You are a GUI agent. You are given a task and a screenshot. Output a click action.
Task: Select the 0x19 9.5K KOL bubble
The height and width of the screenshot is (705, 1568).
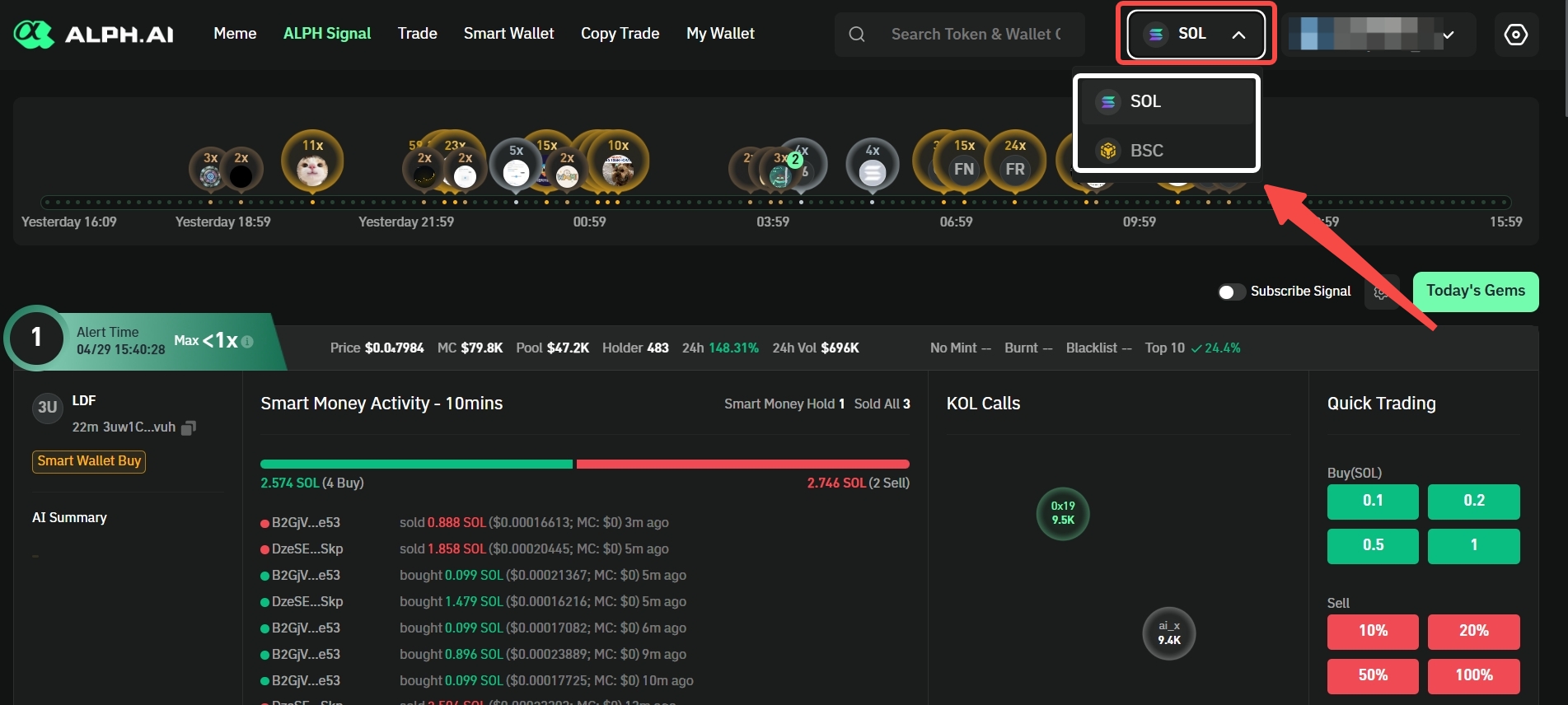[1063, 513]
